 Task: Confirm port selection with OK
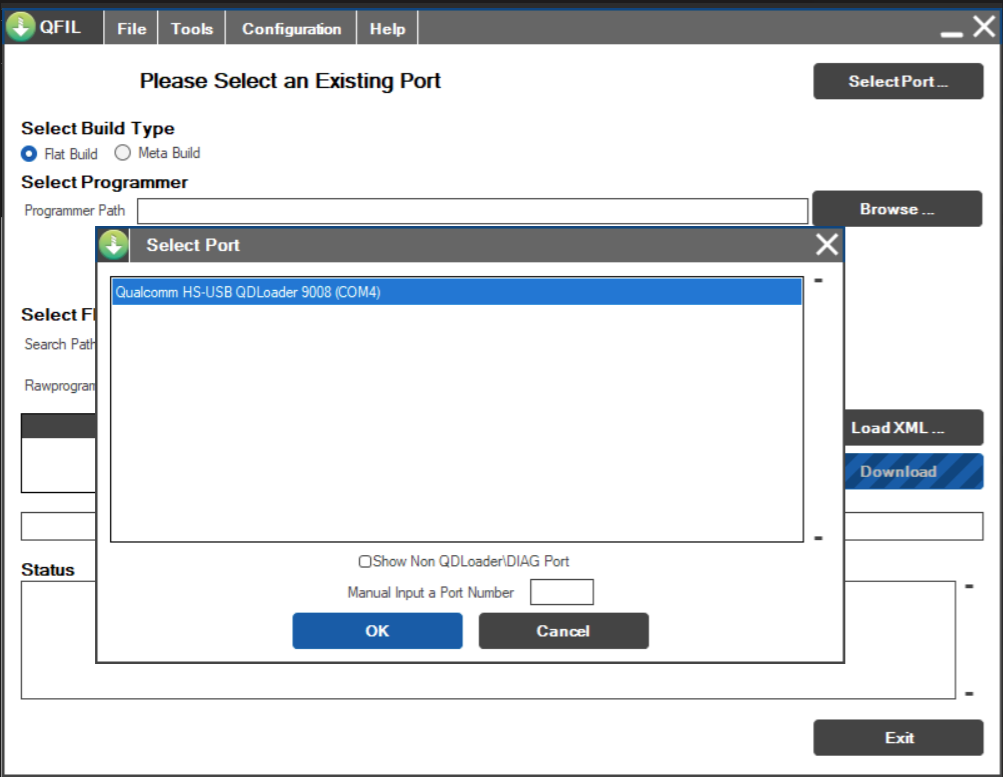pyautogui.click(x=377, y=631)
